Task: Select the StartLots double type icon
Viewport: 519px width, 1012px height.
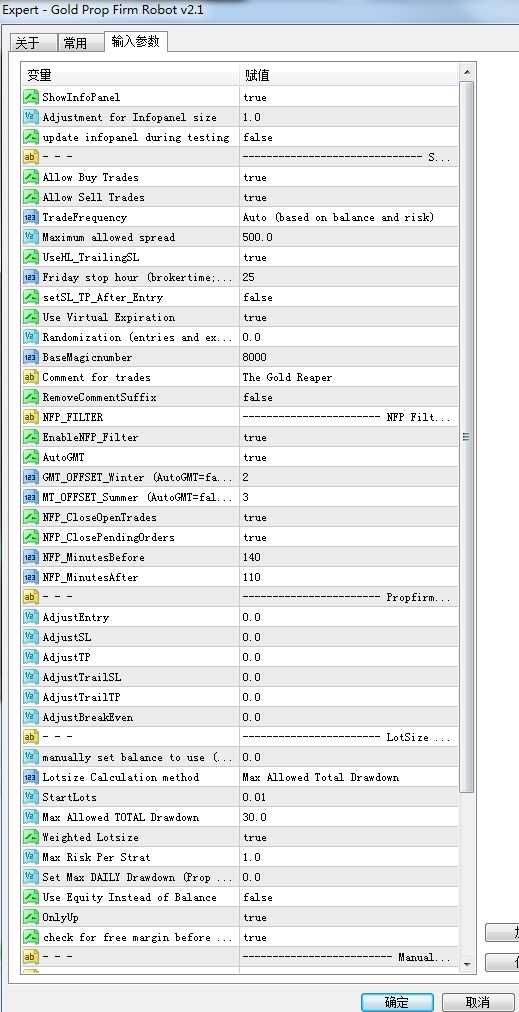Action: [x=31, y=798]
